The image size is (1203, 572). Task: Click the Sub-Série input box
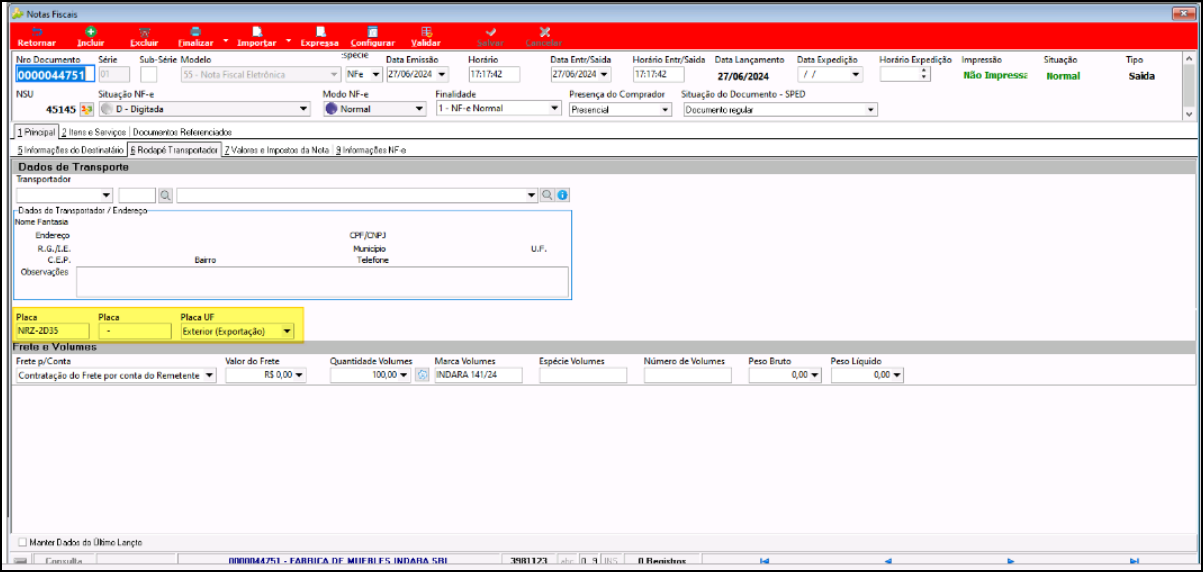[x=148, y=74]
